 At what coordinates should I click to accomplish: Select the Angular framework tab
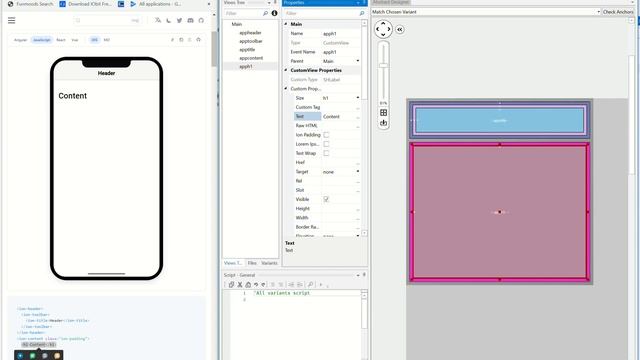(20, 40)
